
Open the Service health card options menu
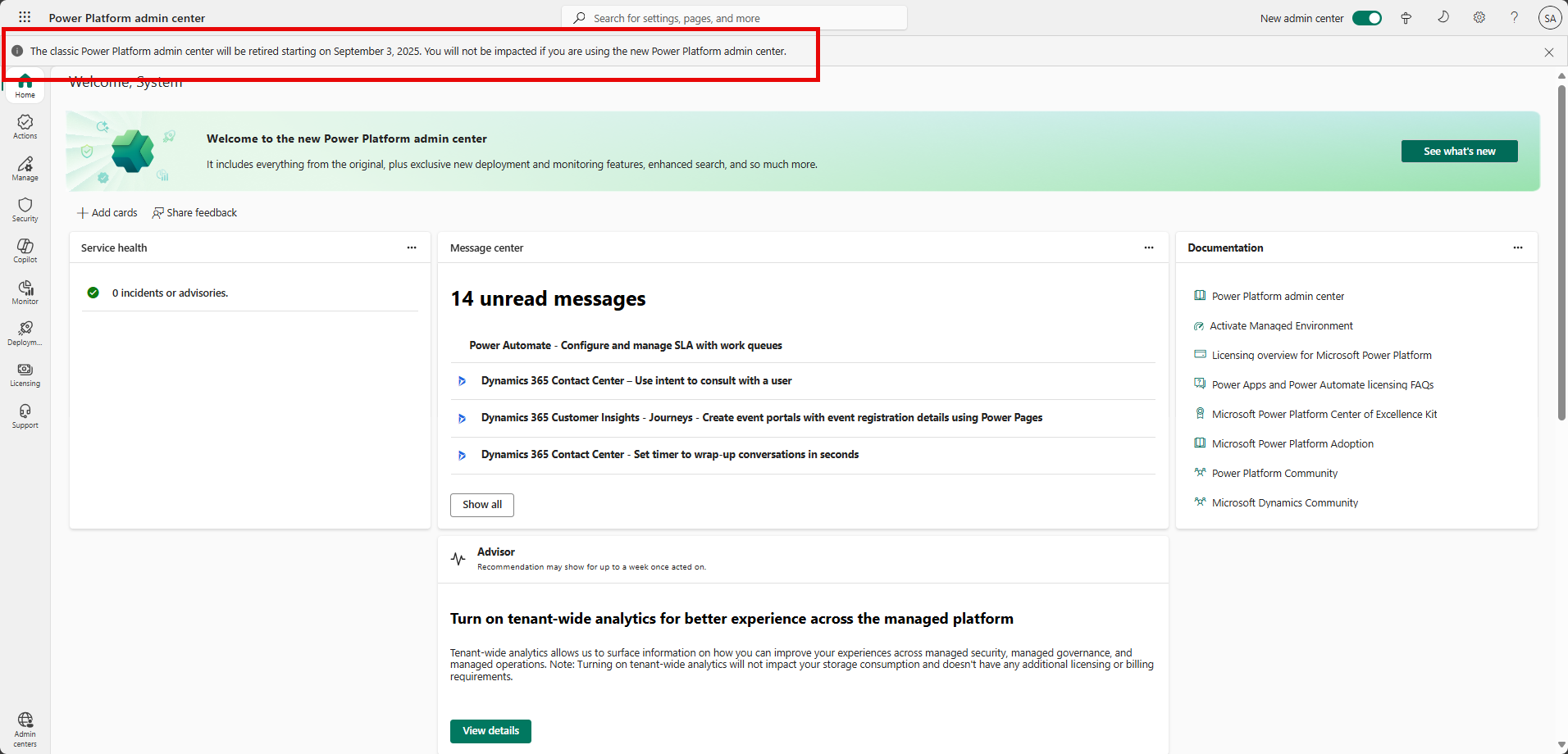pos(411,248)
